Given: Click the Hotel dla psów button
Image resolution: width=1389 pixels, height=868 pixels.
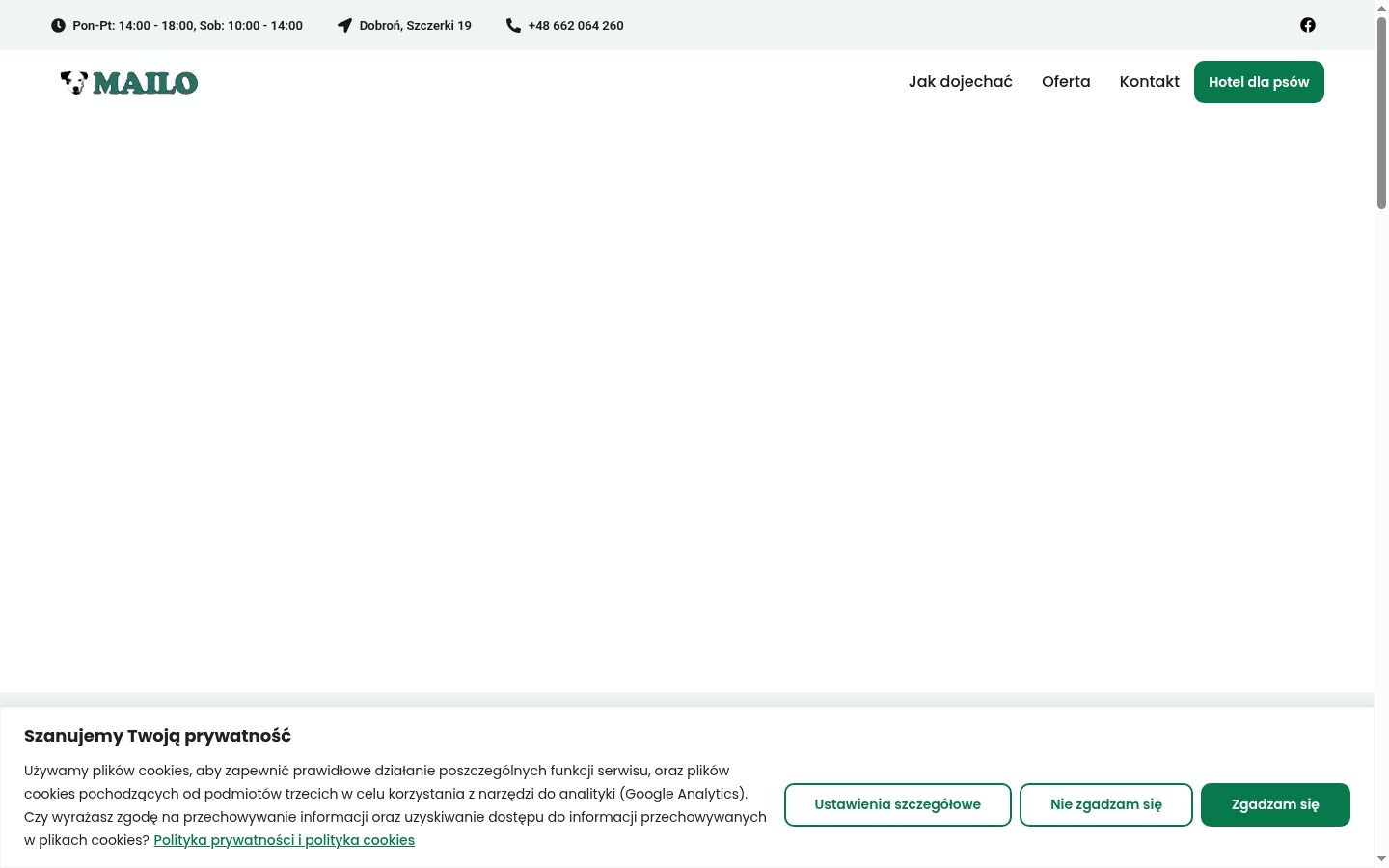Looking at the screenshot, I should pyautogui.click(x=1259, y=82).
